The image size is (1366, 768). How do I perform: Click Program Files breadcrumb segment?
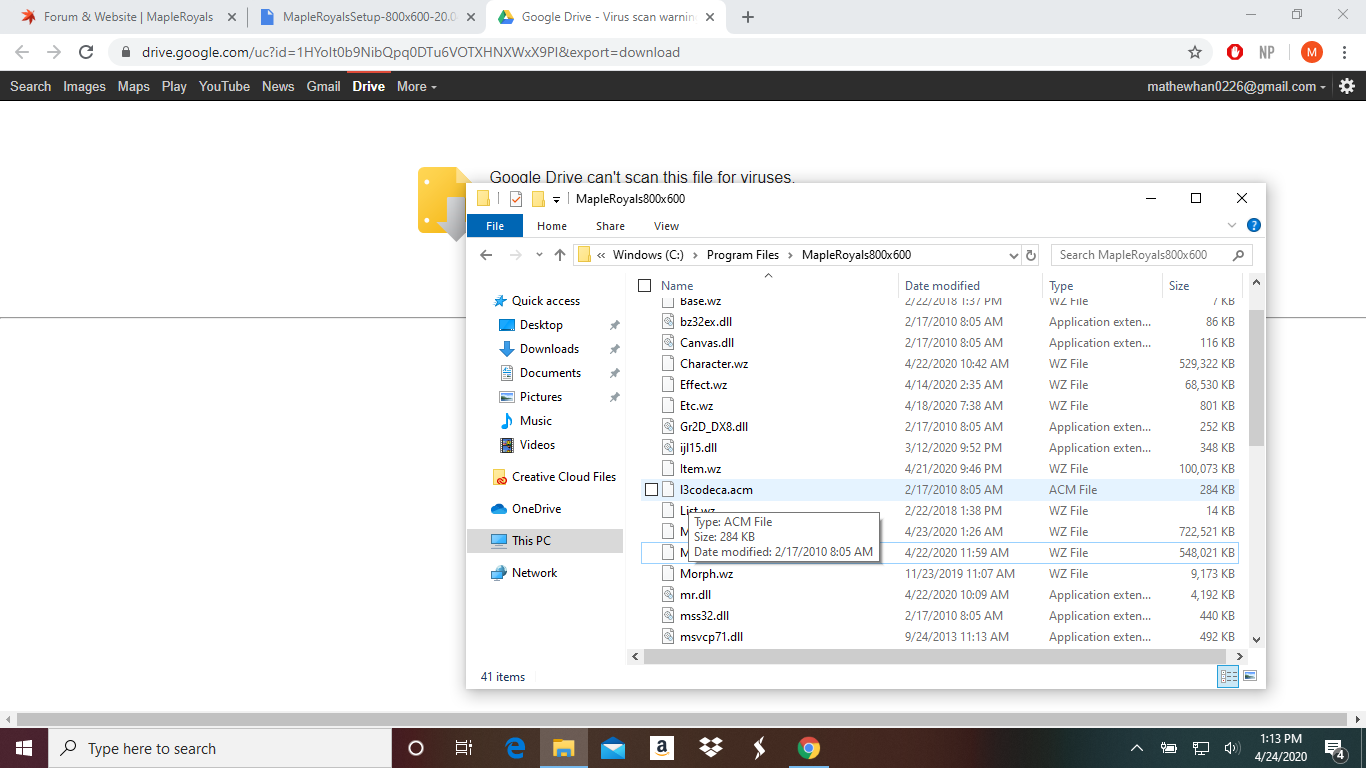[x=743, y=255]
